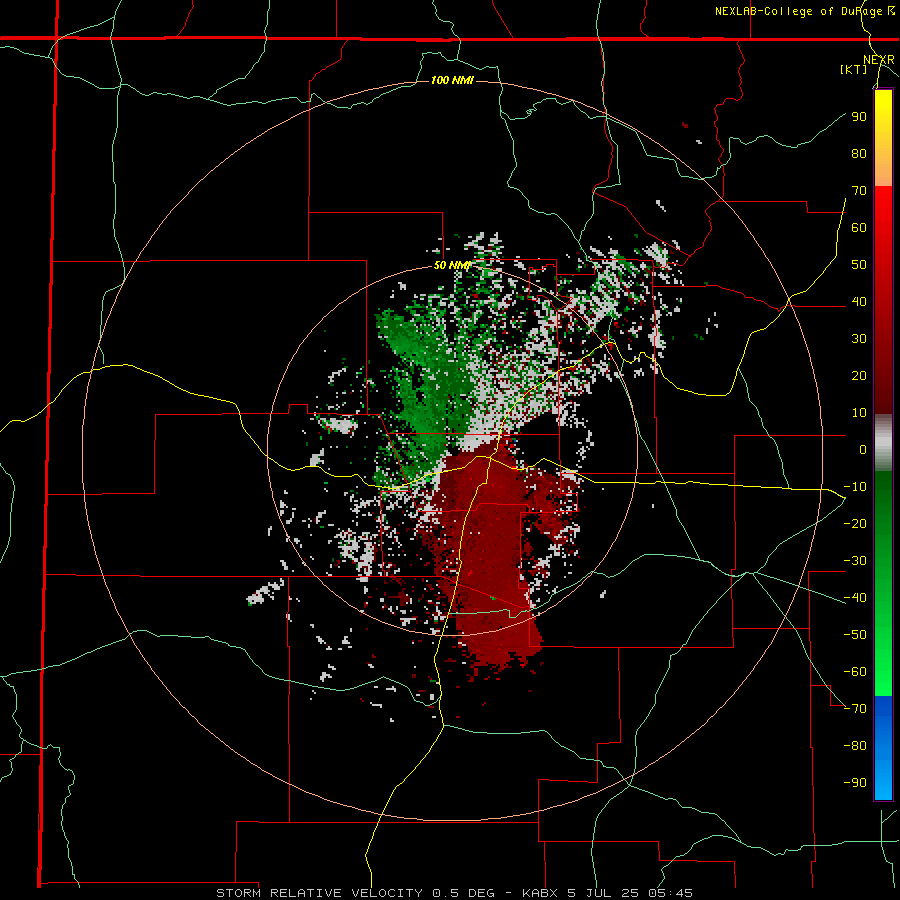Click the NEXR label above the scale
The image size is (900, 900).
[879, 60]
